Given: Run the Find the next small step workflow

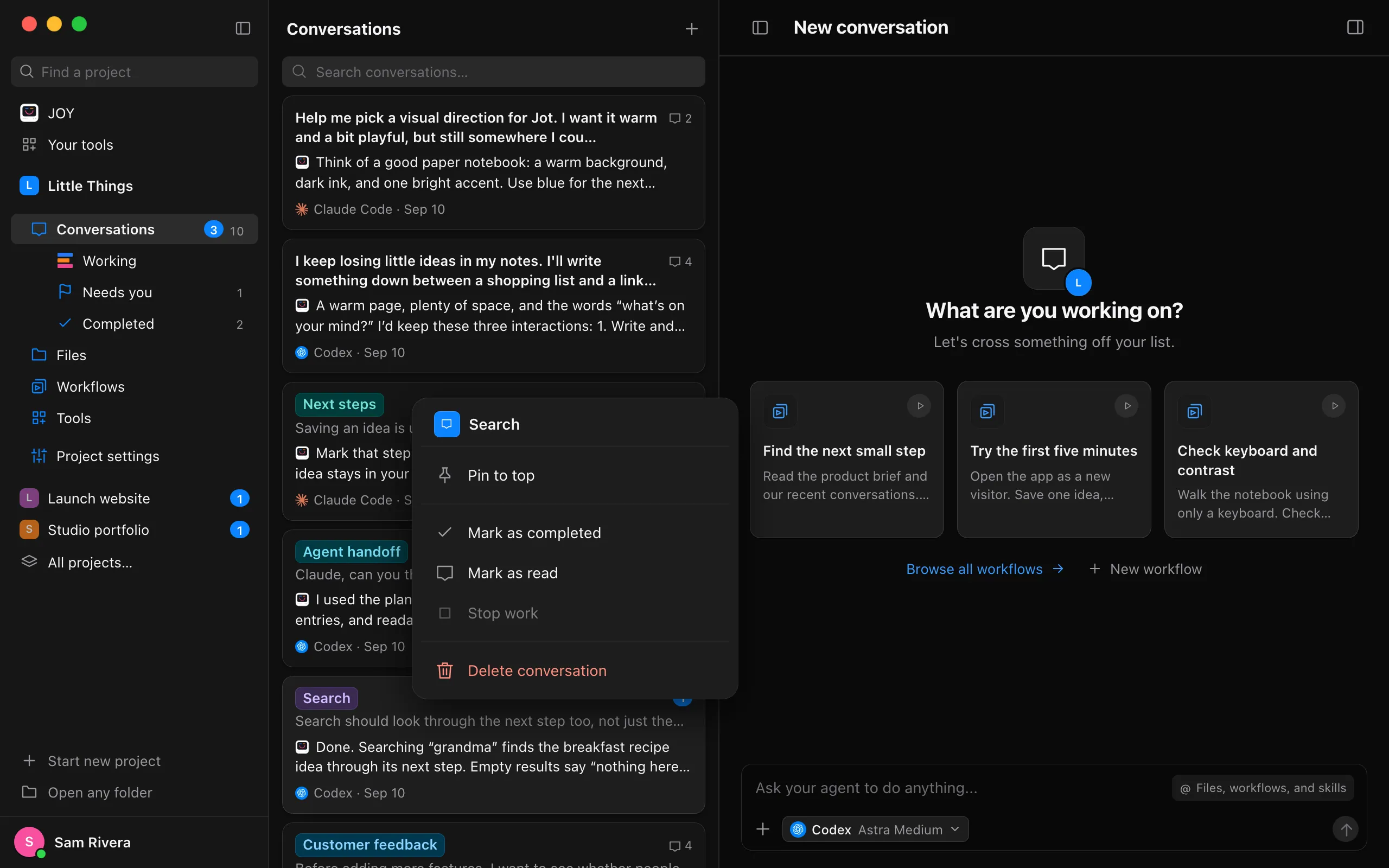Looking at the screenshot, I should [x=920, y=406].
